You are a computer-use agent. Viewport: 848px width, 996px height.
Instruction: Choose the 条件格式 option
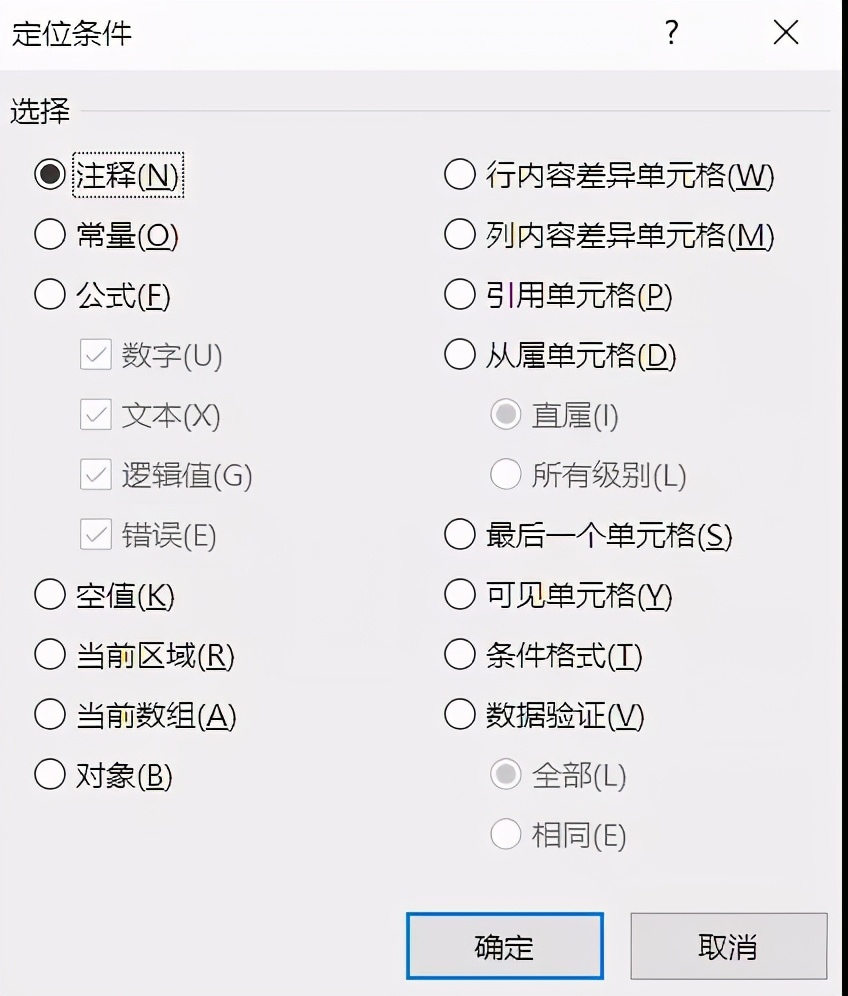coord(459,655)
